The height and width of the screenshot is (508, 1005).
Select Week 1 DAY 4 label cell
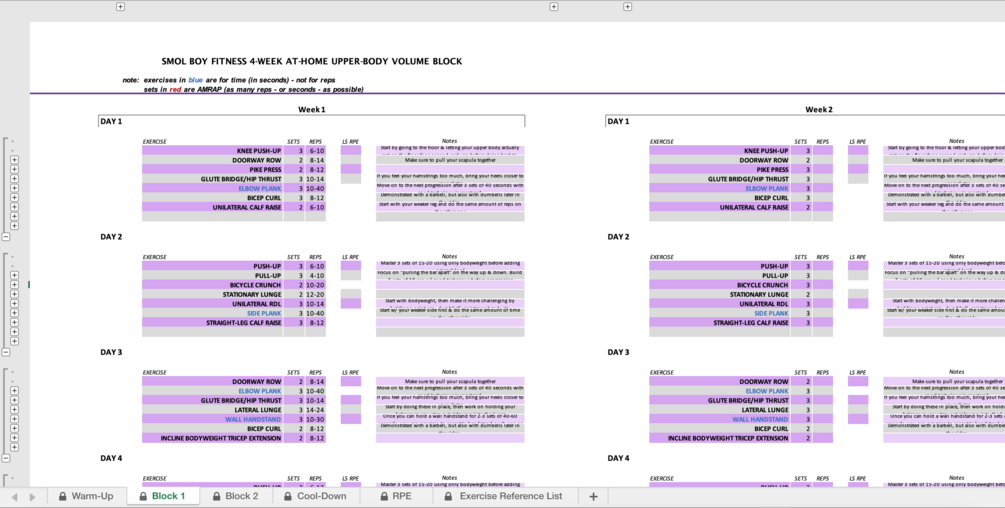point(111,458)
